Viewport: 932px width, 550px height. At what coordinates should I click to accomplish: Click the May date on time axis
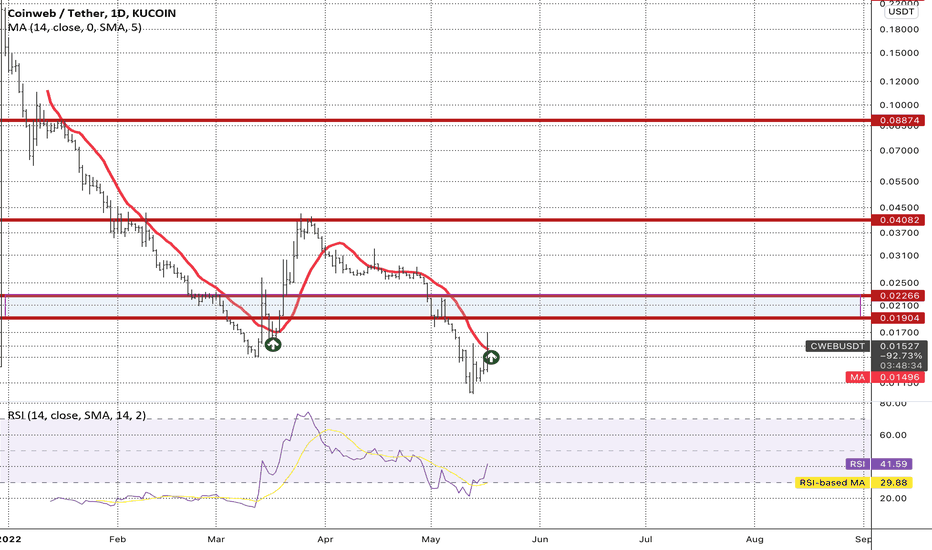430,539
